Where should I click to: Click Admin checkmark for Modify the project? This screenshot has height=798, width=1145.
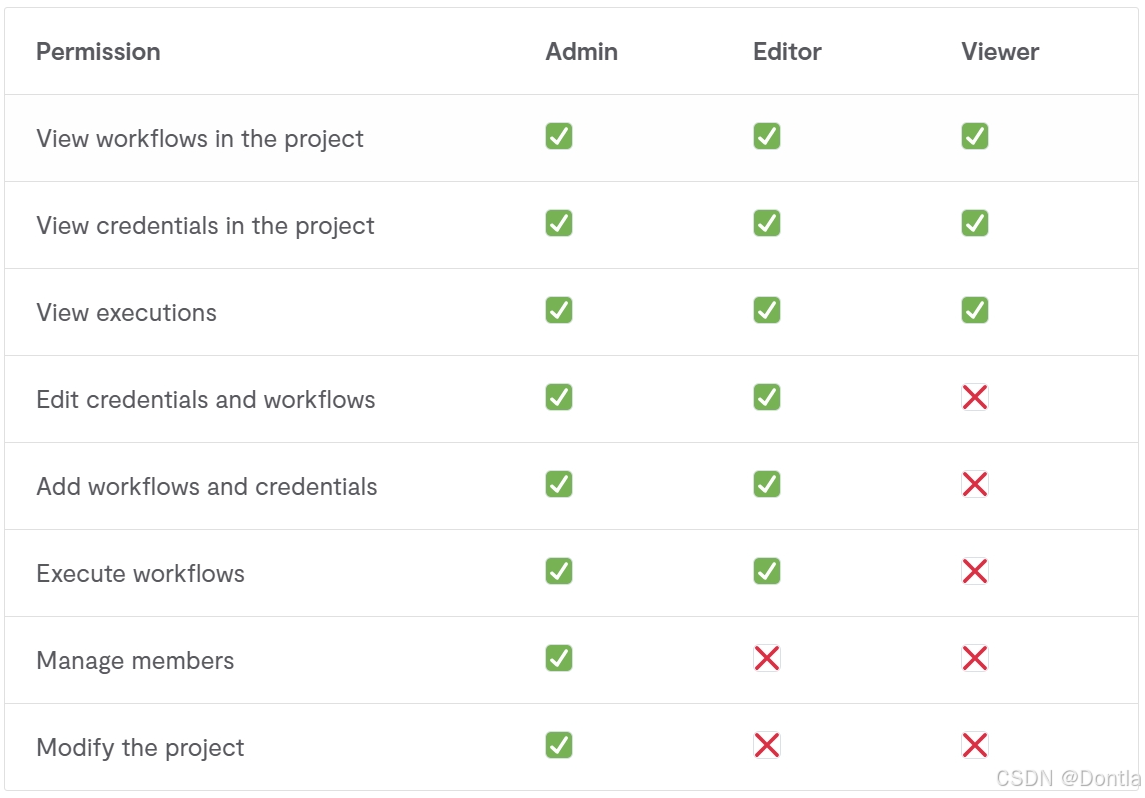pyautogui.click(x=559, y=745)
